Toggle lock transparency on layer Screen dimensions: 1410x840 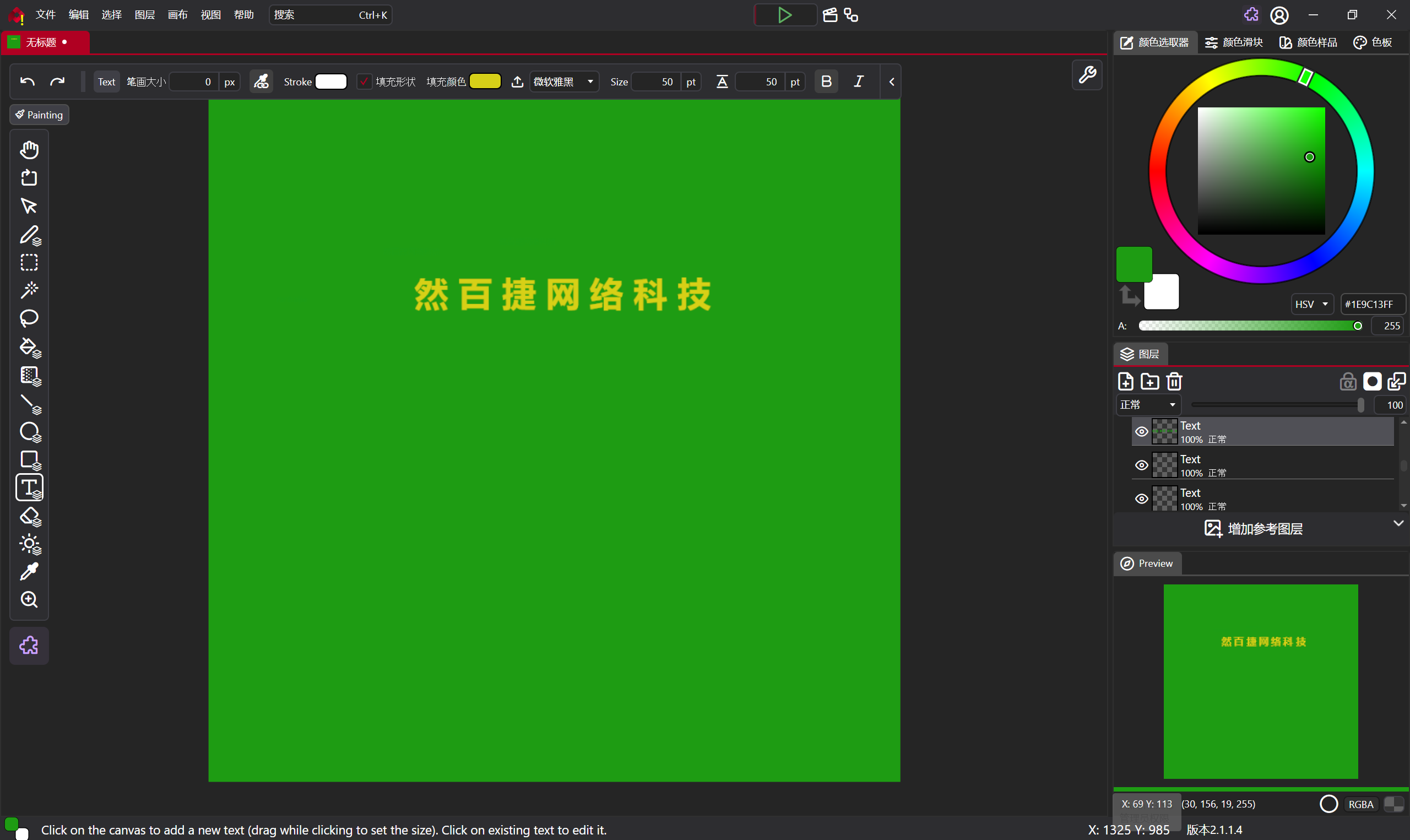click(x=1348, y=382)
